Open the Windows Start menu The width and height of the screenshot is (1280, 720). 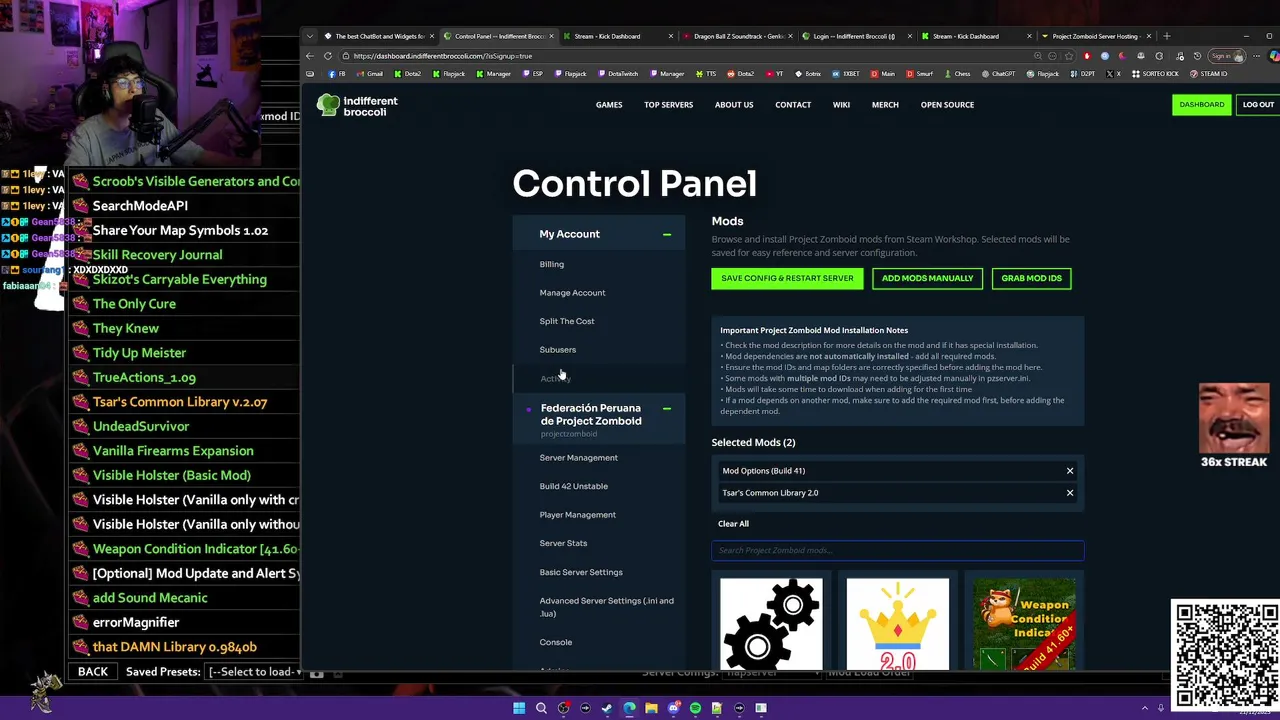519,708
